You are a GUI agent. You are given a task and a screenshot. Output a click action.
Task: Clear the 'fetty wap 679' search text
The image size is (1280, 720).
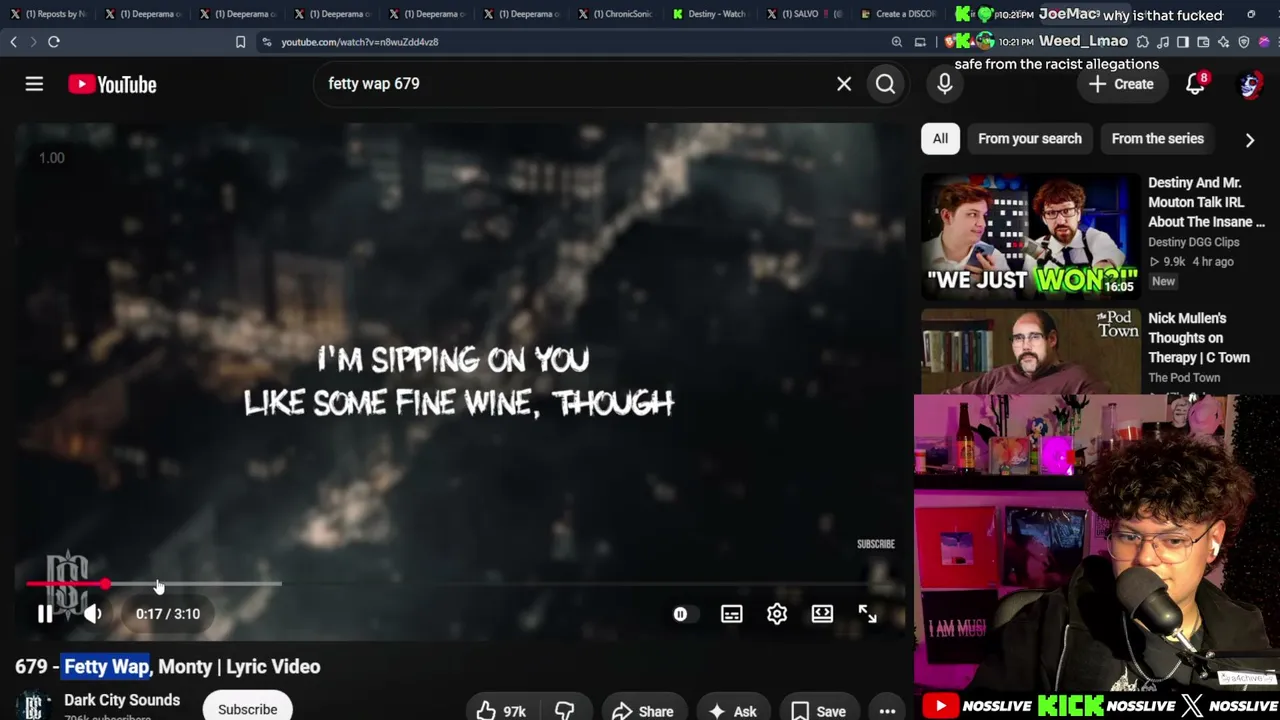pos(844,84)
